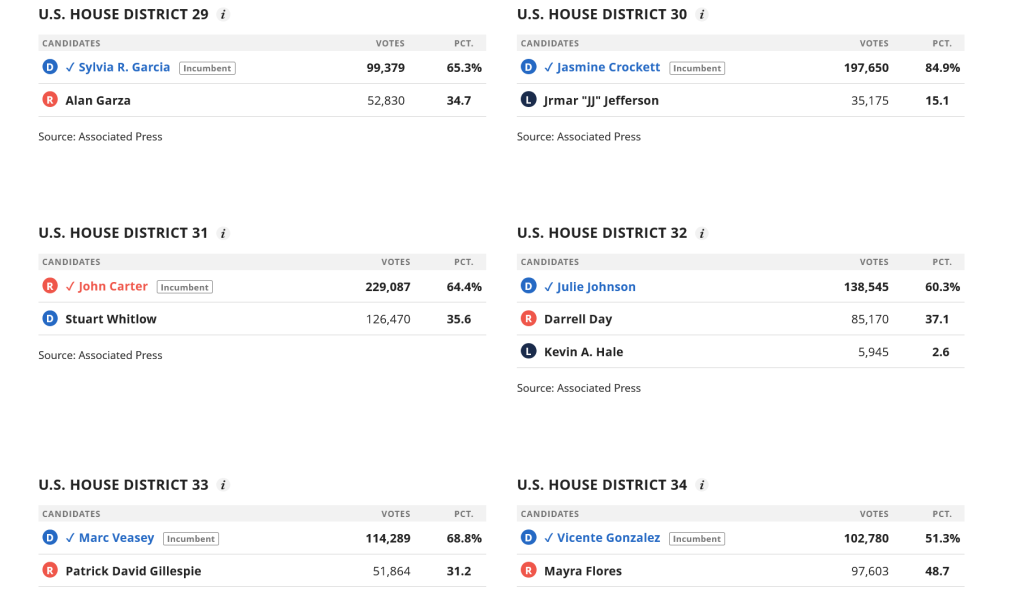Screen dimensions: 1024x598
Task: Click Kevin A. Hale's Libertarian party badge
Action: point(529,352)
